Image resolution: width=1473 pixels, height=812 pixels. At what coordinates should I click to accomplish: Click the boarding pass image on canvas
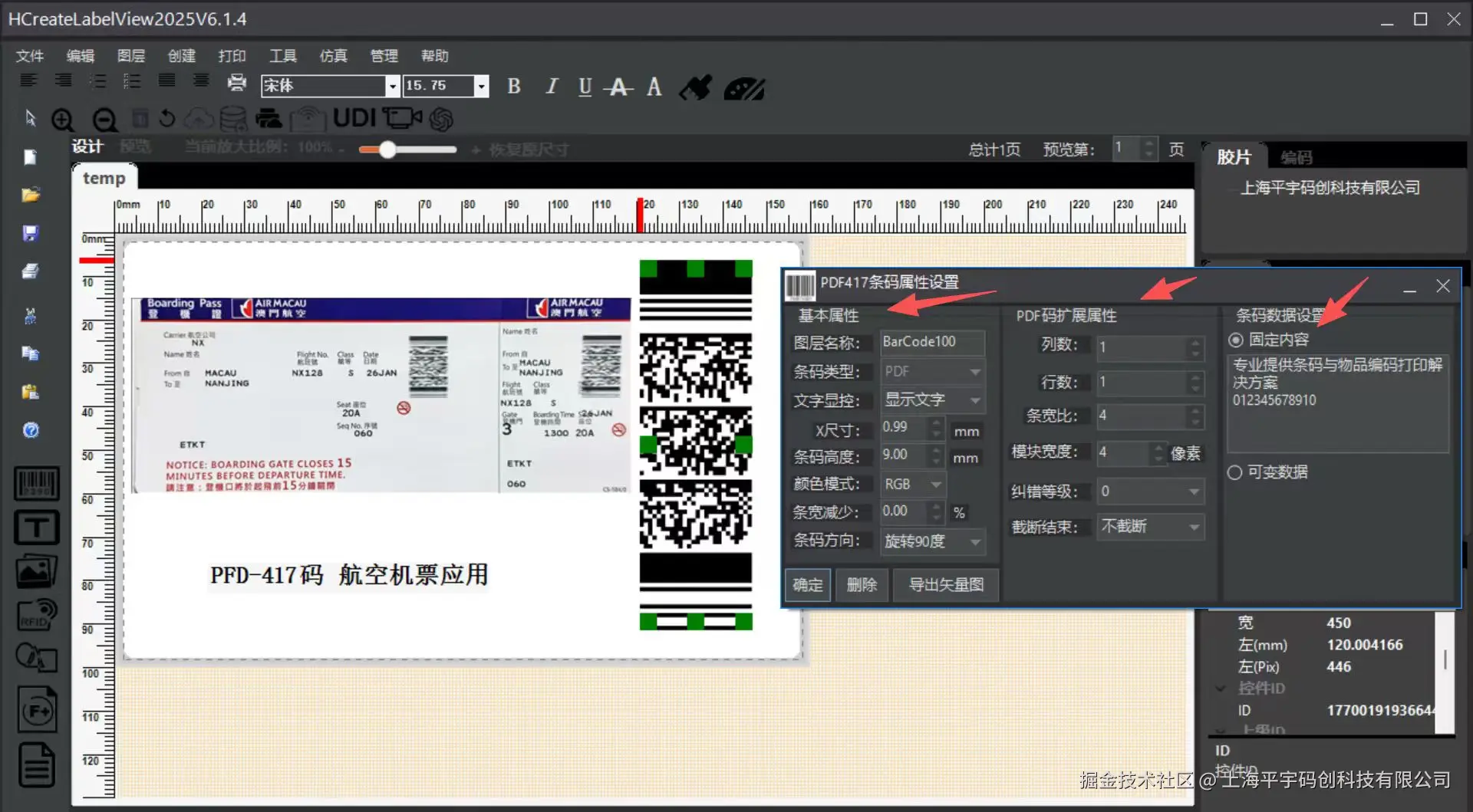381,395
